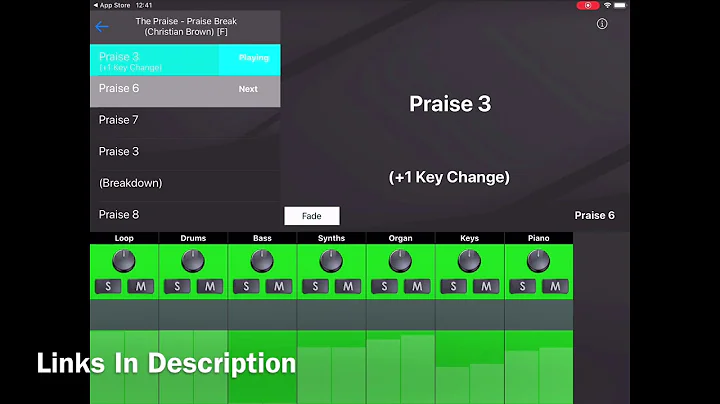Solo the Bass track

click(x=246, y=286)
